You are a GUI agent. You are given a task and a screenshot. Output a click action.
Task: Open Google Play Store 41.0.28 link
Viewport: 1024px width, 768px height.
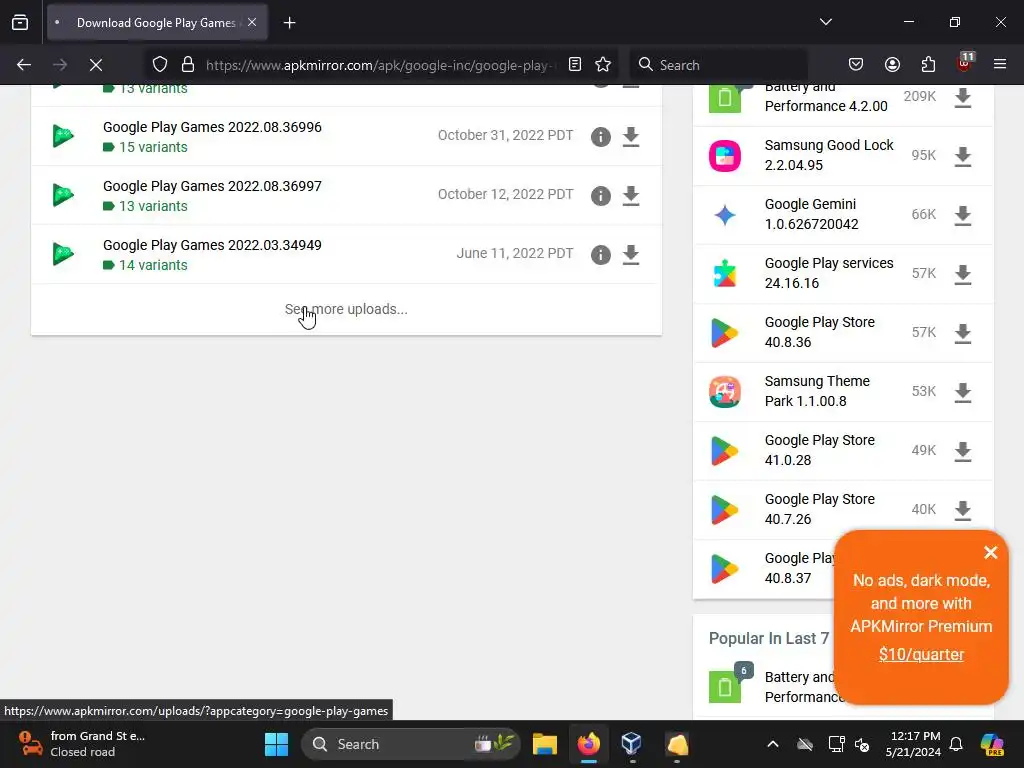coord(820,450)
